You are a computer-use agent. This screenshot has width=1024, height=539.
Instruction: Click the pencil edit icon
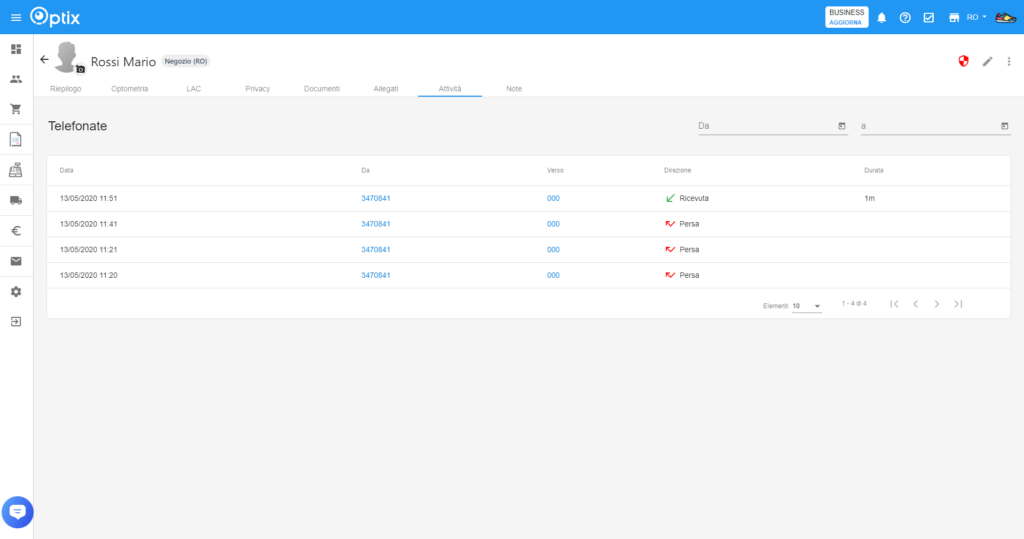pos(987,61)
